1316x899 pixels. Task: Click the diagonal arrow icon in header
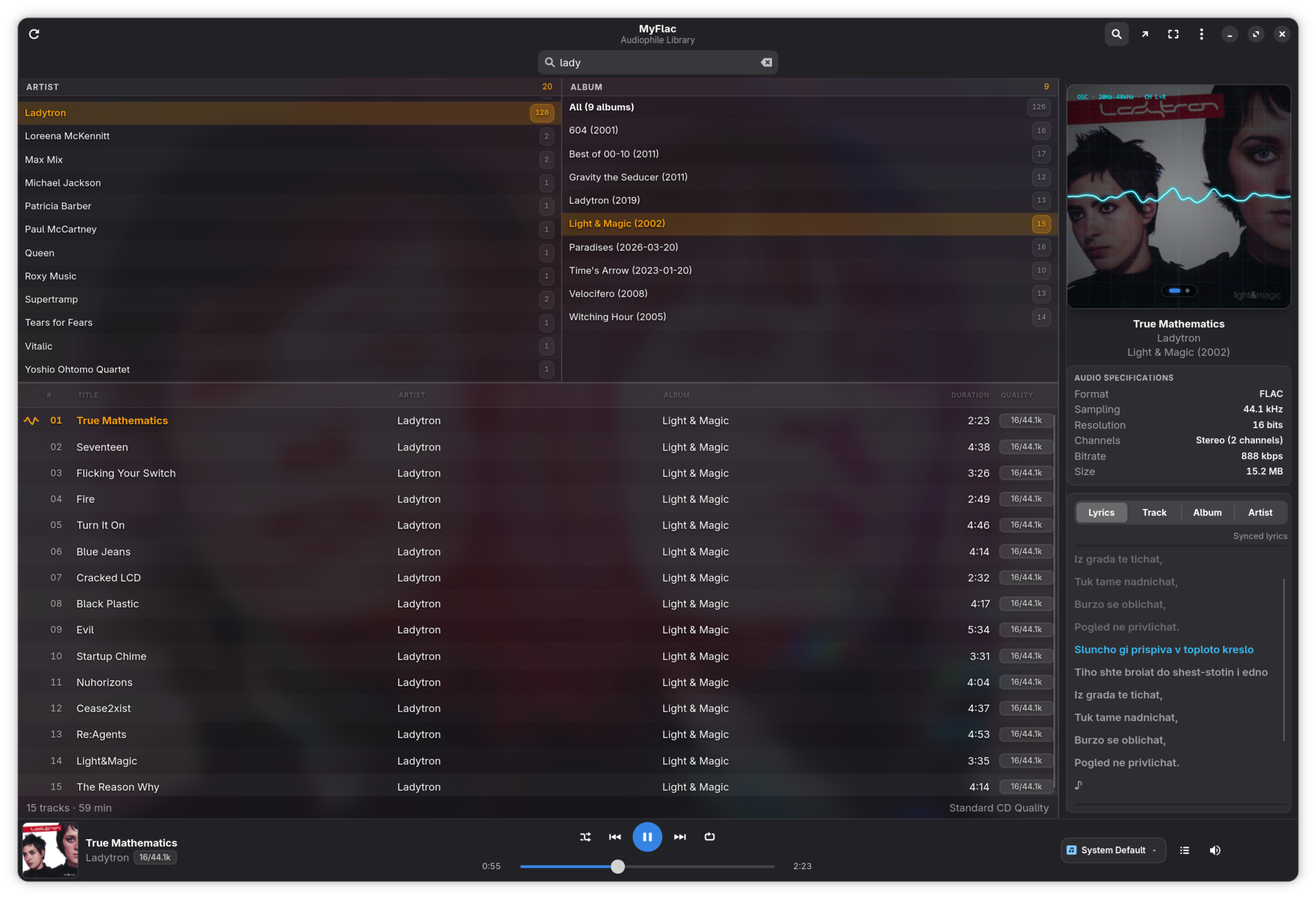(1144, 34)
